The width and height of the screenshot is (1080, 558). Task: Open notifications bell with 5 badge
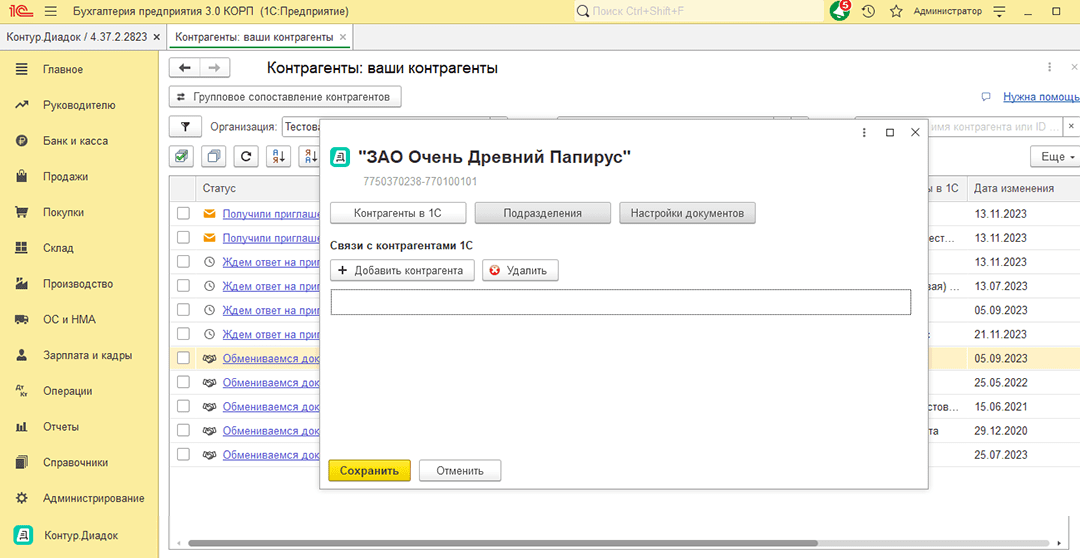pyautogui.click(x=840, y=10)
